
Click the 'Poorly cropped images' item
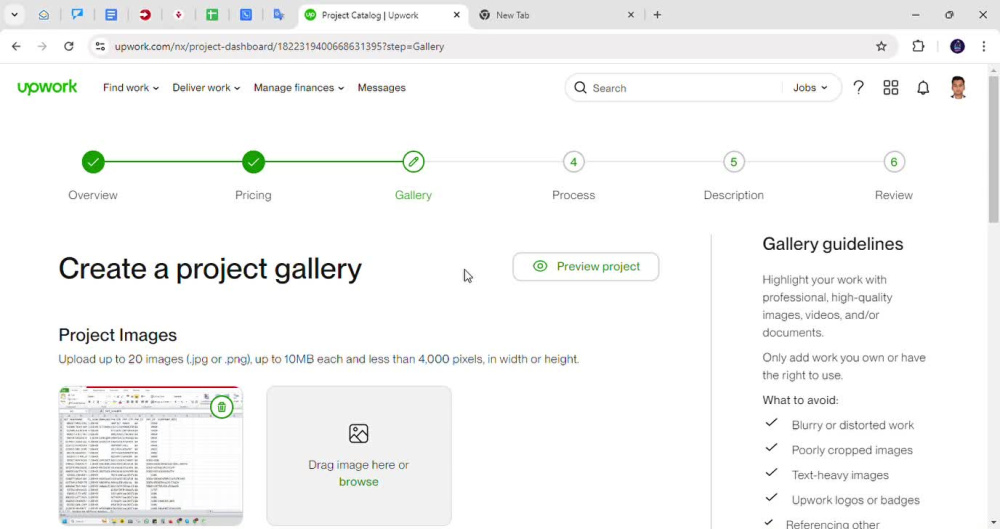coord(852,450)
